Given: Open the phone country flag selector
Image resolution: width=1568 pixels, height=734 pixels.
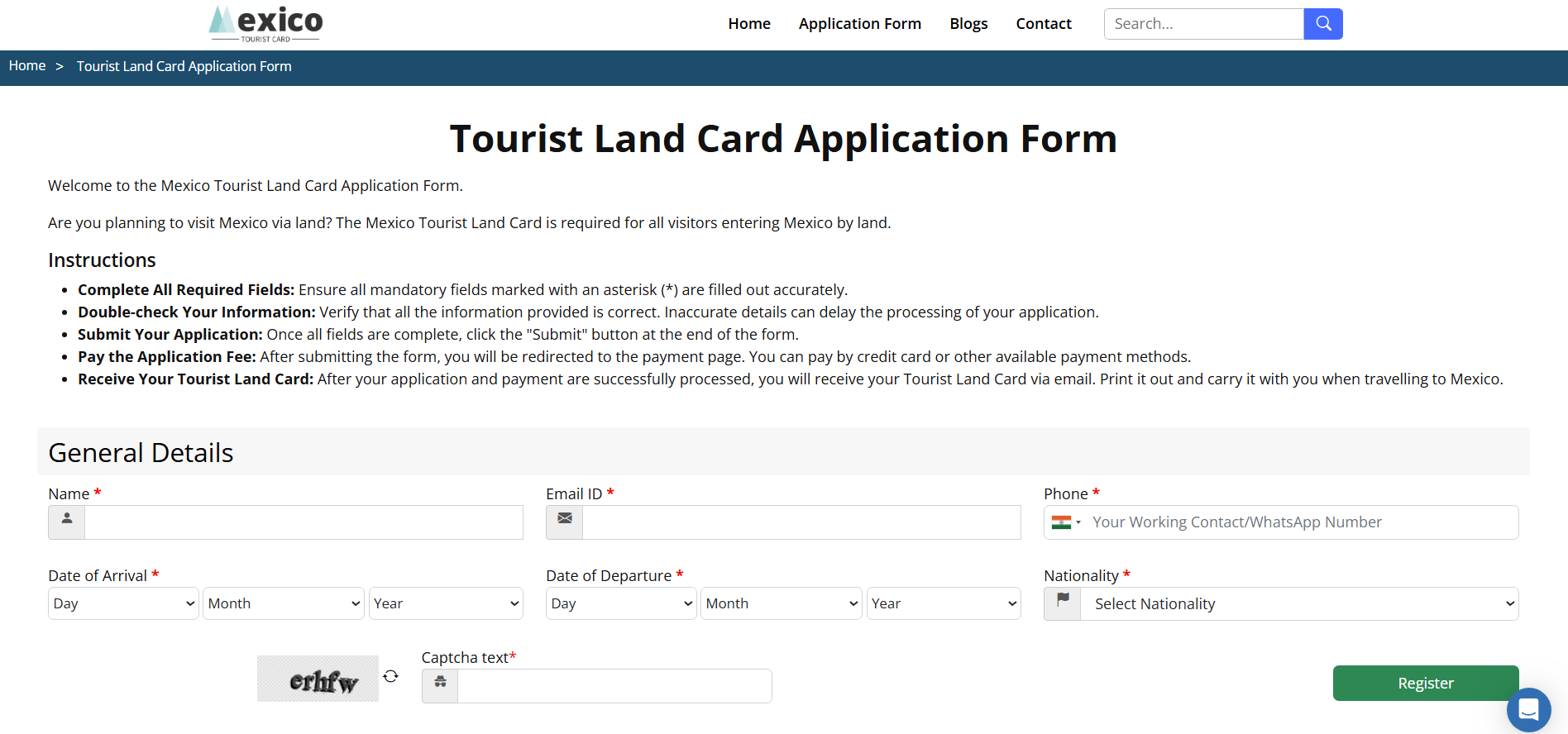Looking at the screenshot, I should [x=1066, y=522].
